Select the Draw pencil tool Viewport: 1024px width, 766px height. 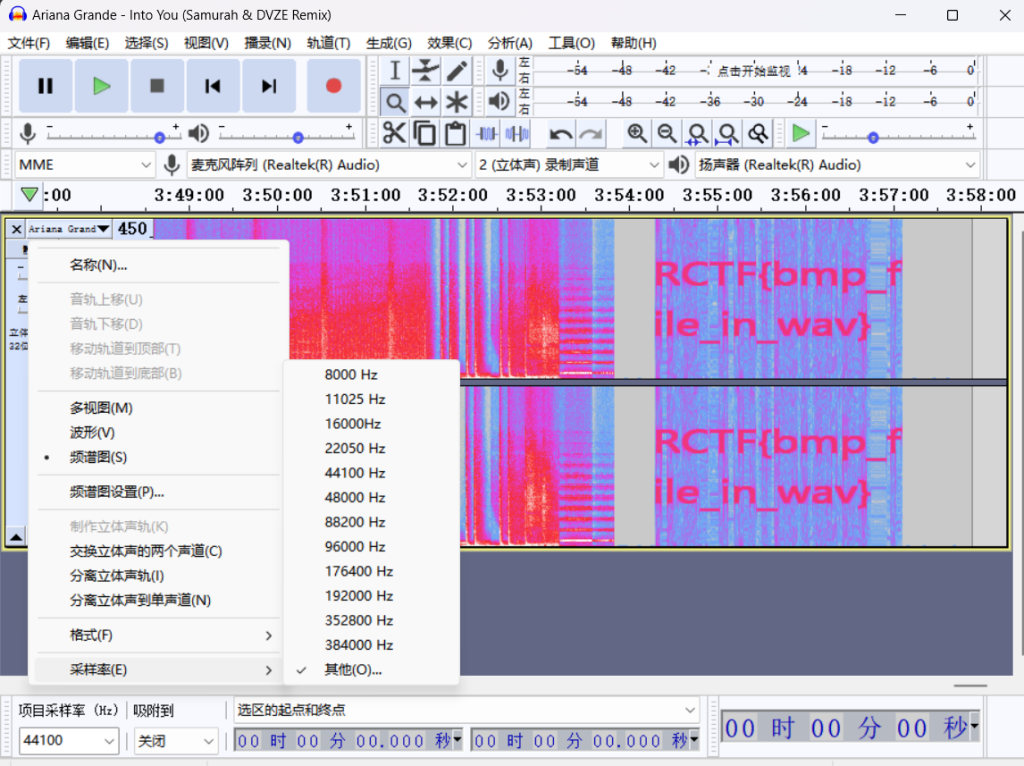pos(457,70)
